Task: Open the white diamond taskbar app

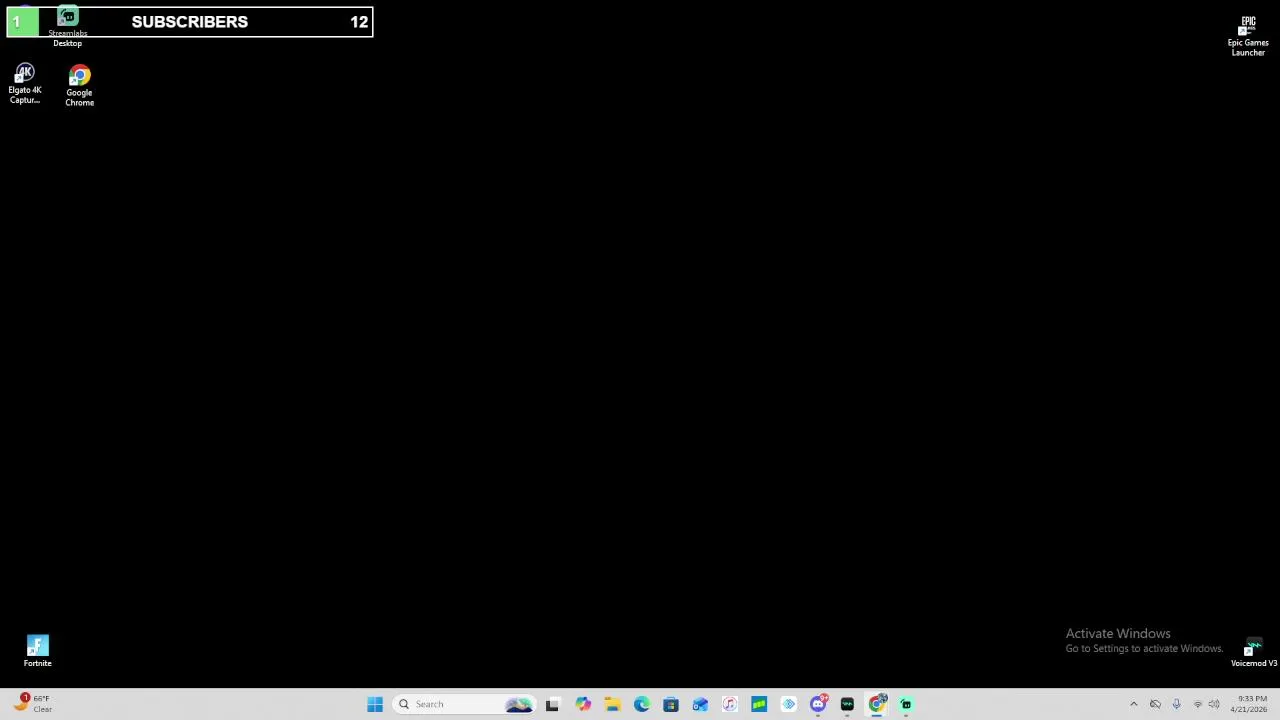Action: pyautogui.click(x=789, y=704)
